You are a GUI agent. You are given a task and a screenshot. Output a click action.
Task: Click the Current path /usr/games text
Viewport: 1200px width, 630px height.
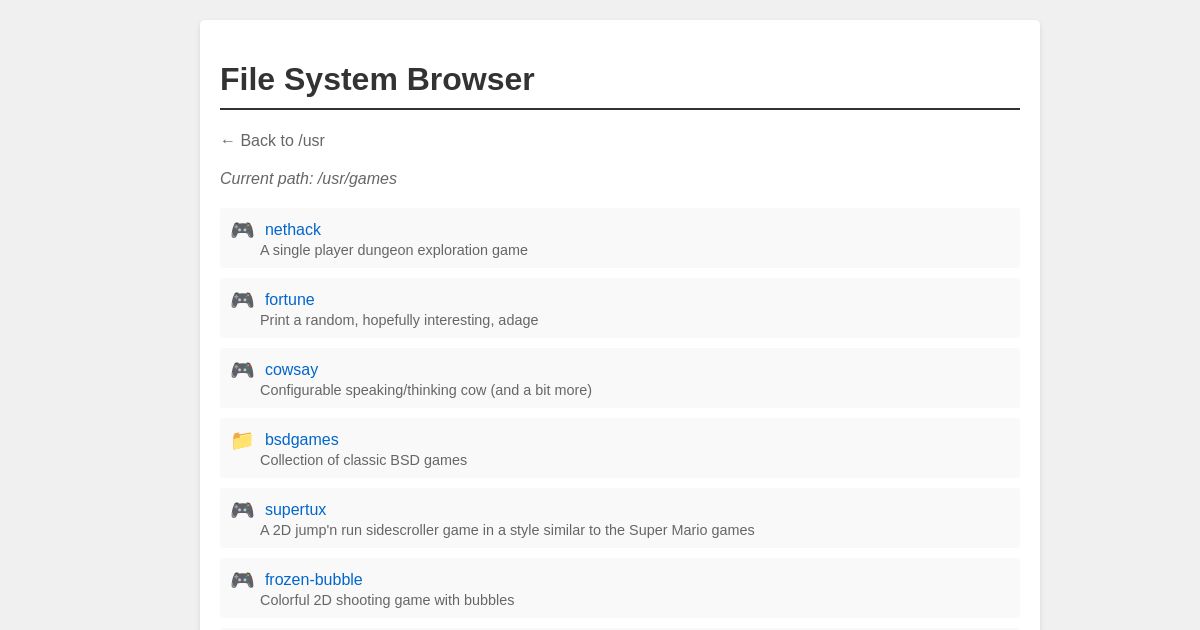[x=308, y=179]
